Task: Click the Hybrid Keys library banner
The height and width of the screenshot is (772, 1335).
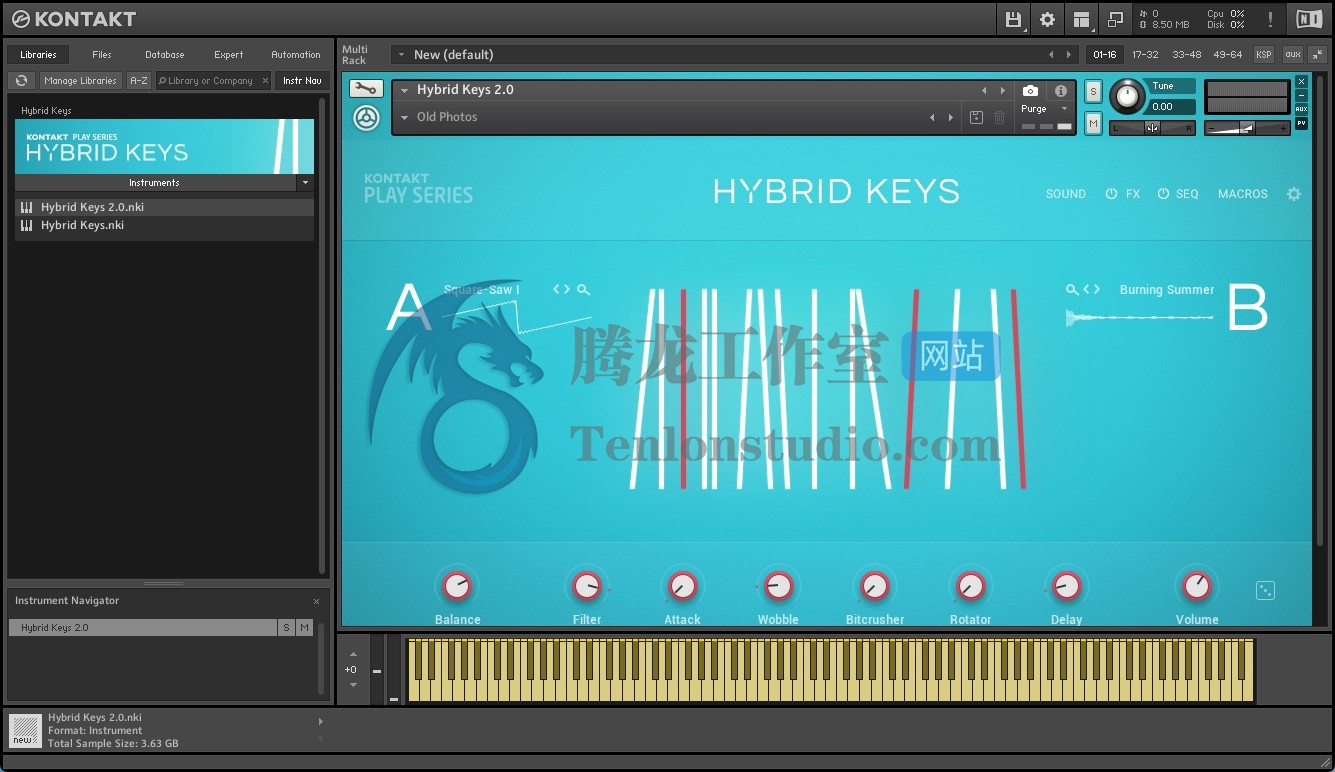Action: coord(164,147)
